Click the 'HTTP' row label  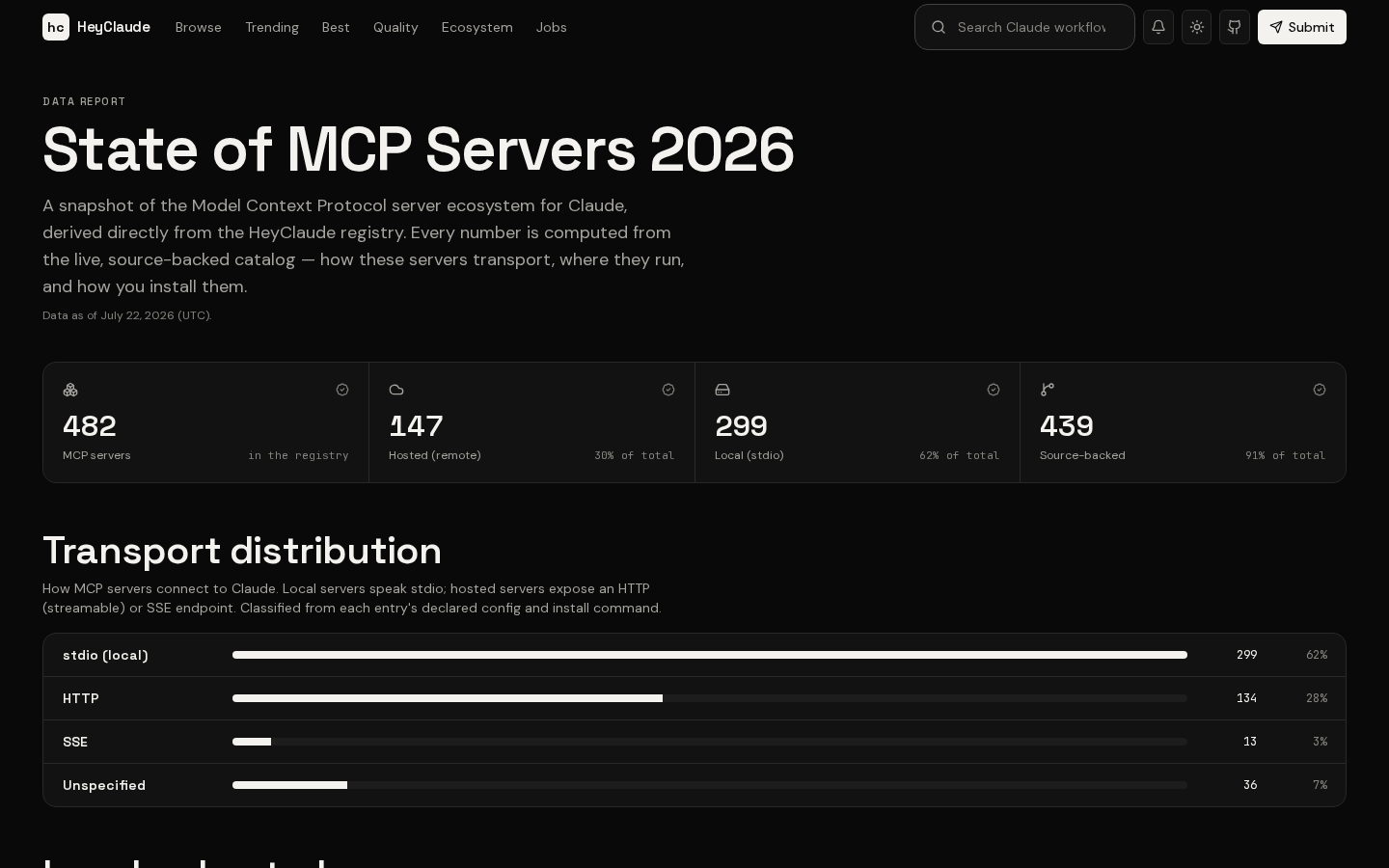pos(81,698)
